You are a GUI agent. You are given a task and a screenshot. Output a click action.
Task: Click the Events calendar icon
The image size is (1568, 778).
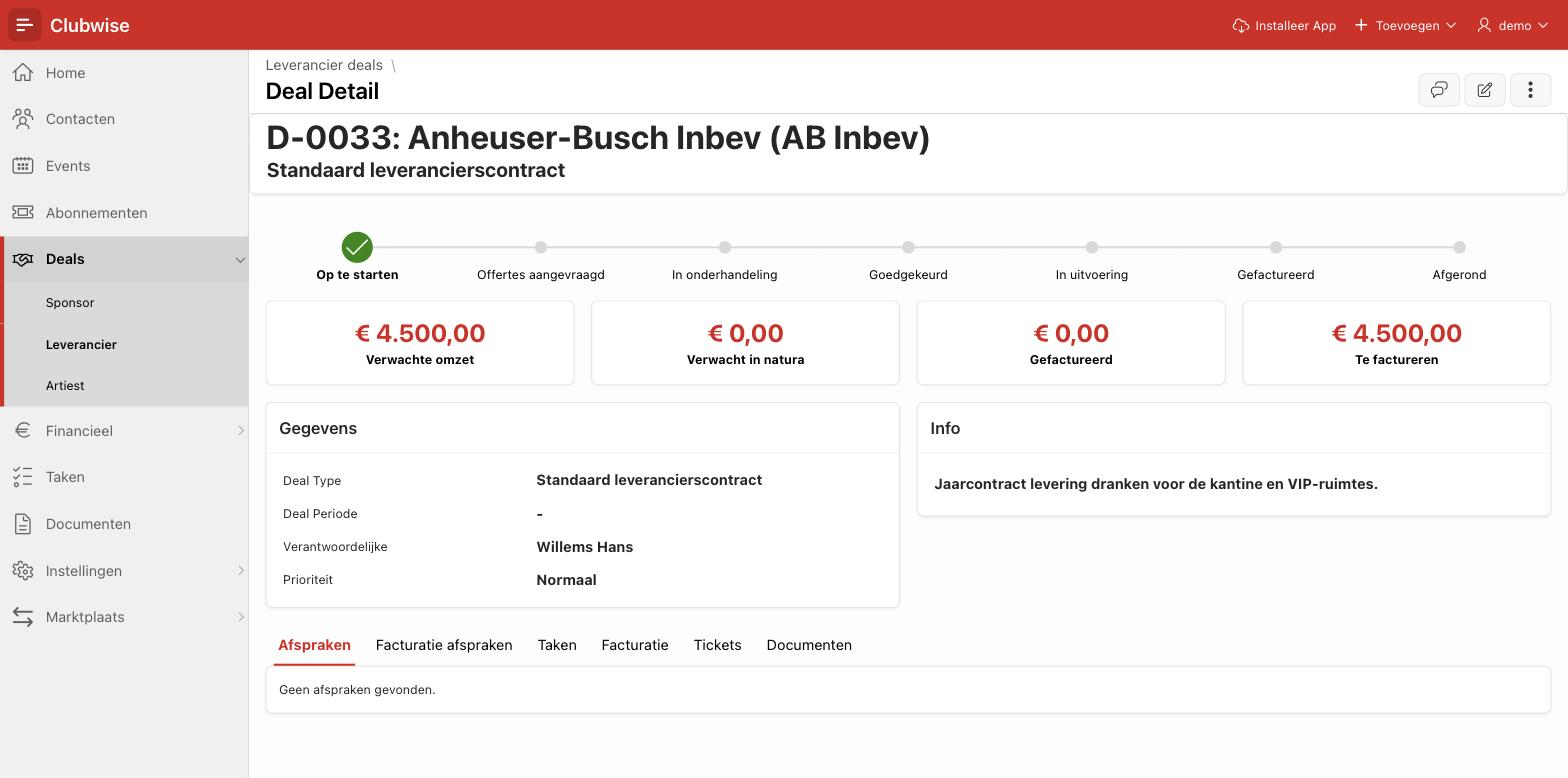click(23, 166)
